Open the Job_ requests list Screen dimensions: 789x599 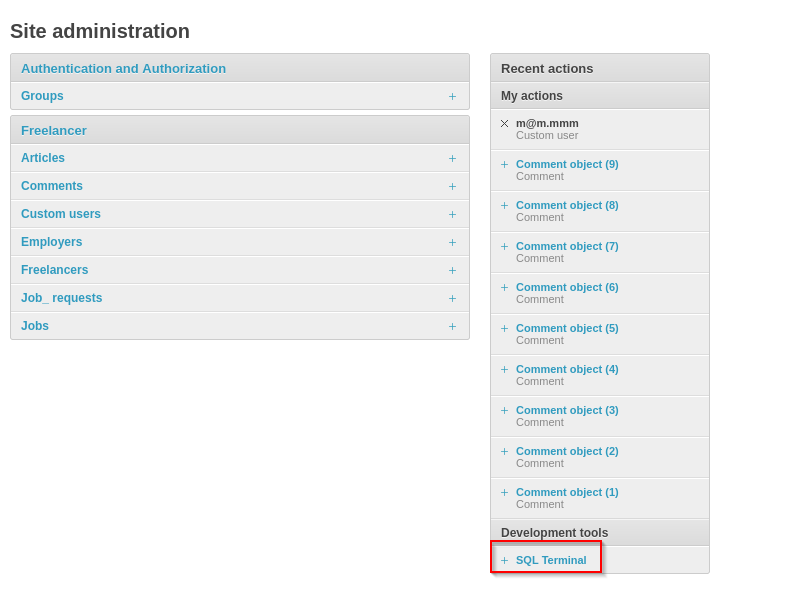point(62,298)
